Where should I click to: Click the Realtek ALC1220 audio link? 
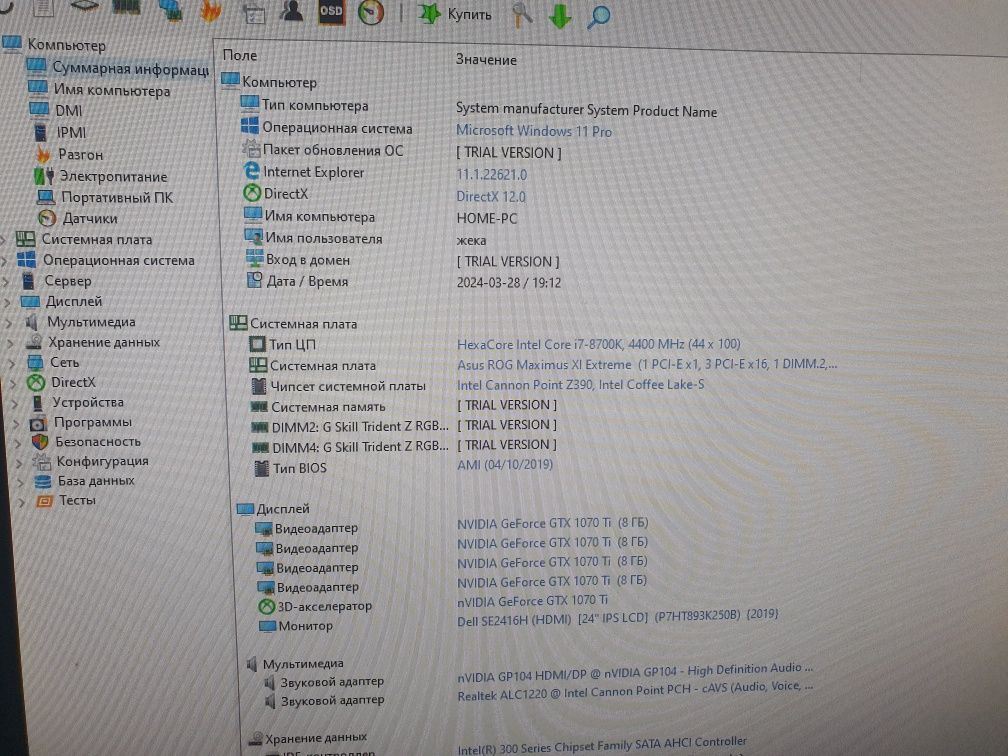coord(635,691)
